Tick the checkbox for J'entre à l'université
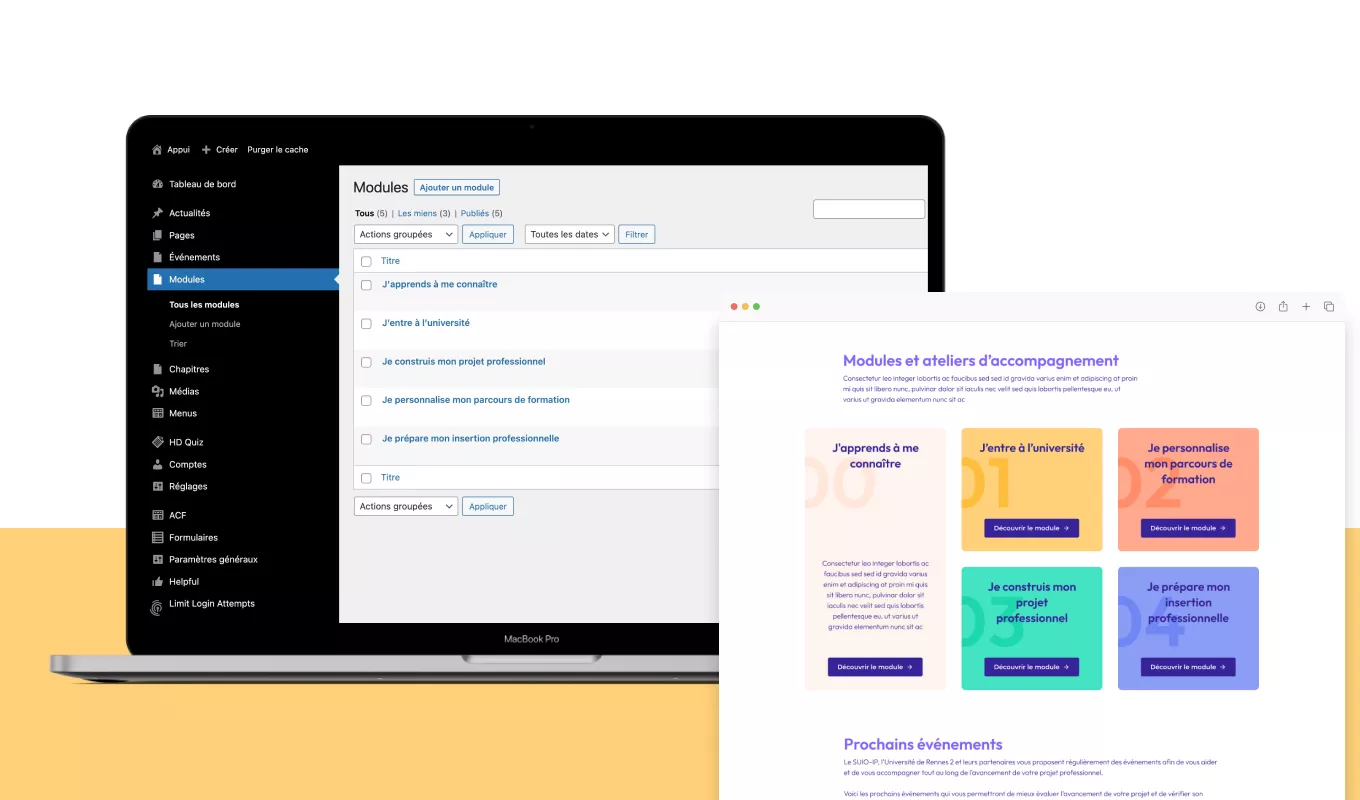This screenshot has height=800, width=1360. click(366, 323)
